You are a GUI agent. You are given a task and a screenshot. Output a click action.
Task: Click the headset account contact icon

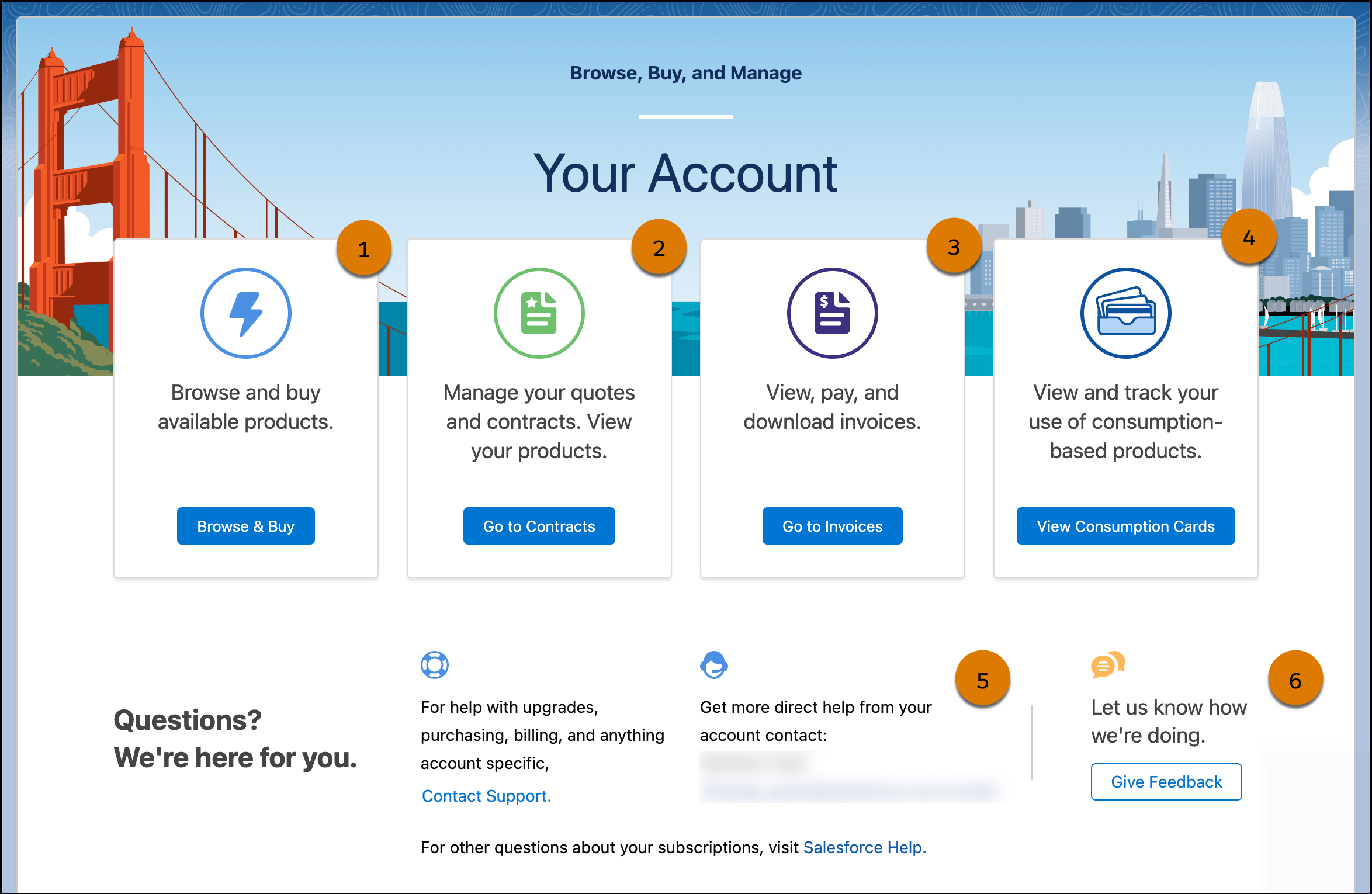713,665
